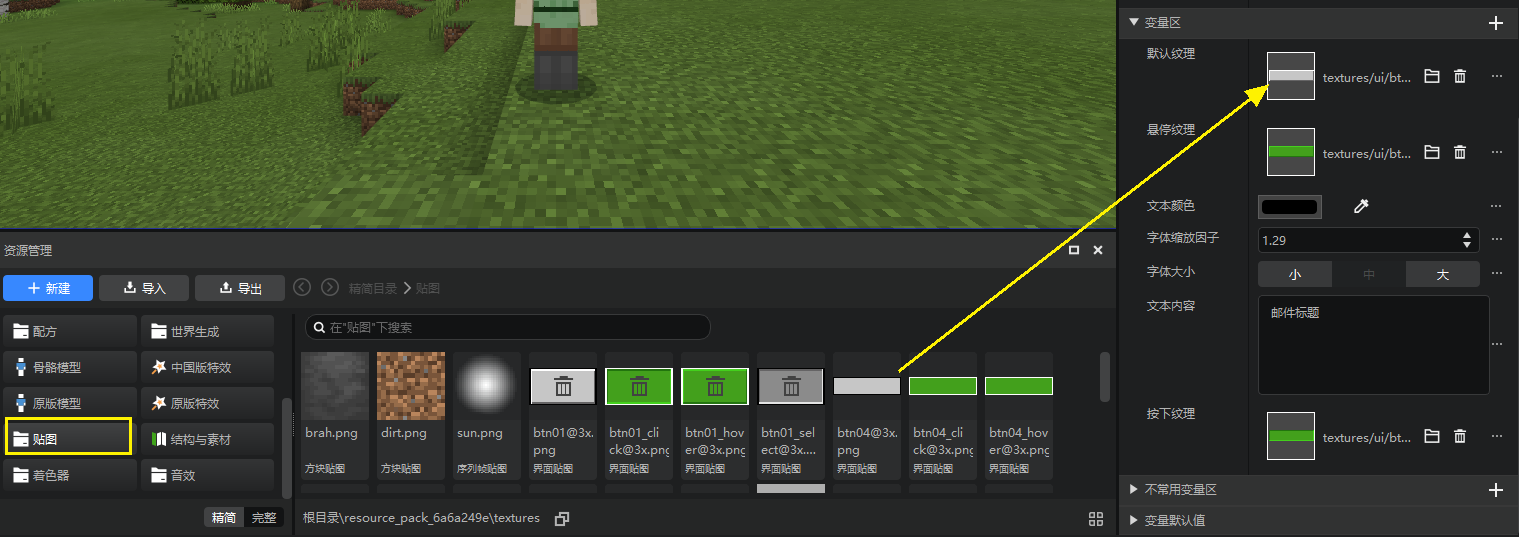Open more options for 默认纹理 row
This screenshot has width=1519, height=537.
point(1496,76)
